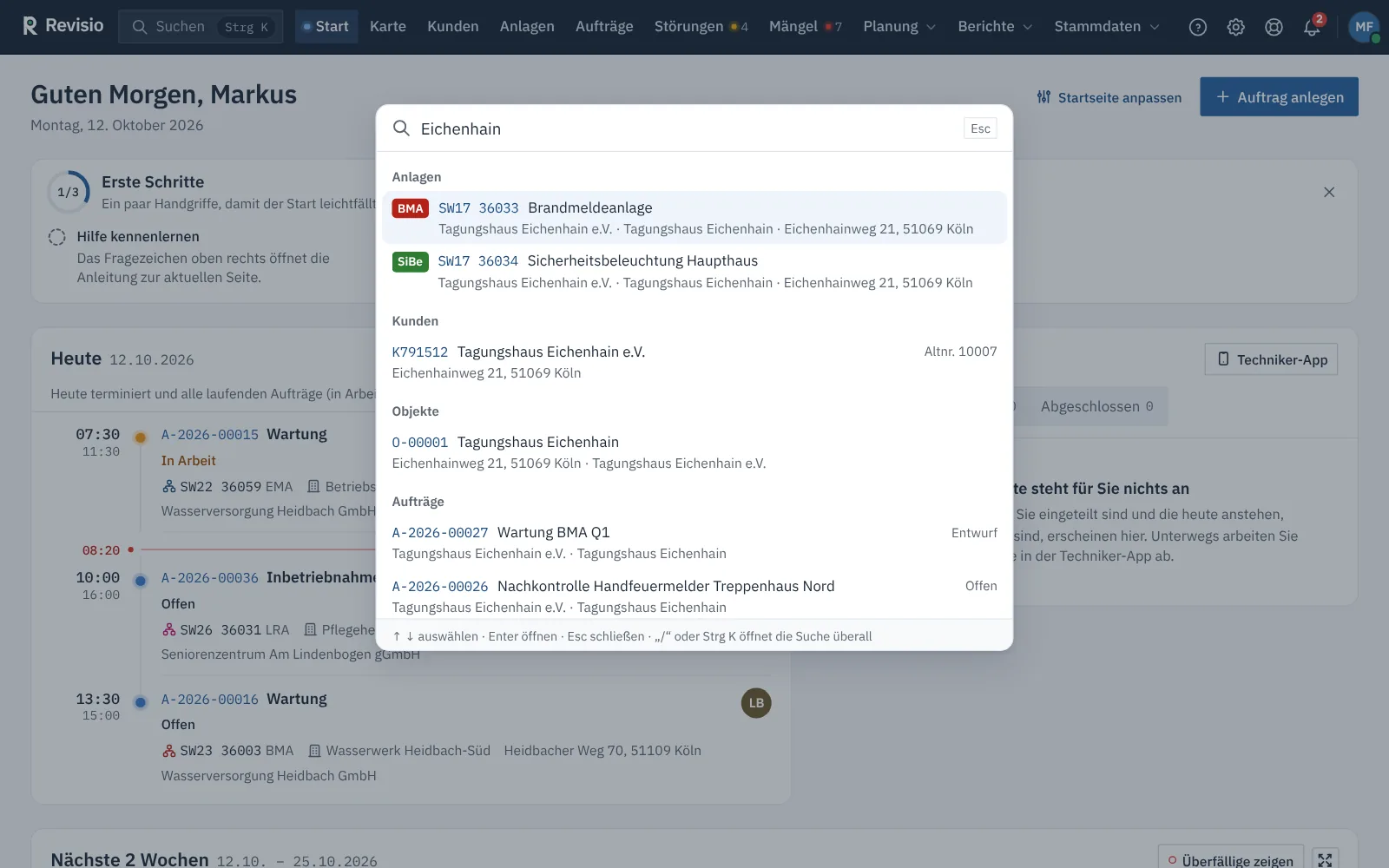Open the Techniker-App button
Viewport: 1389px width, 868px height.
(x=1271, y=359)
